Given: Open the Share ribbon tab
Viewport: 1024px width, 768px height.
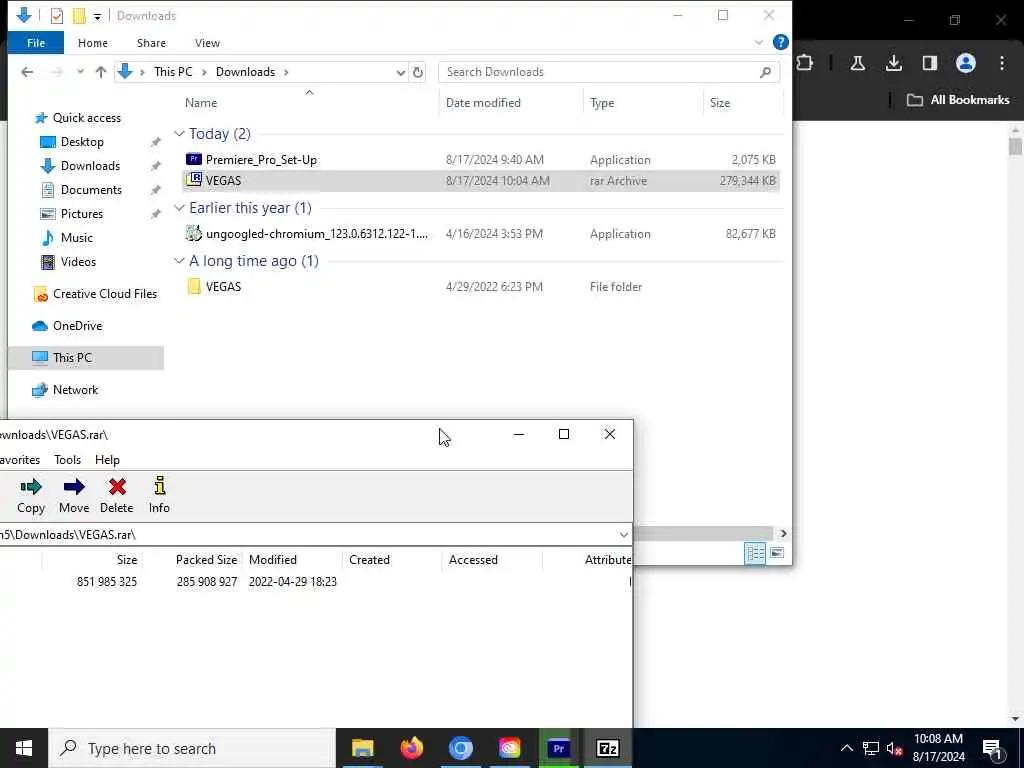Looking at the screenshot, I should coord(151,43).
